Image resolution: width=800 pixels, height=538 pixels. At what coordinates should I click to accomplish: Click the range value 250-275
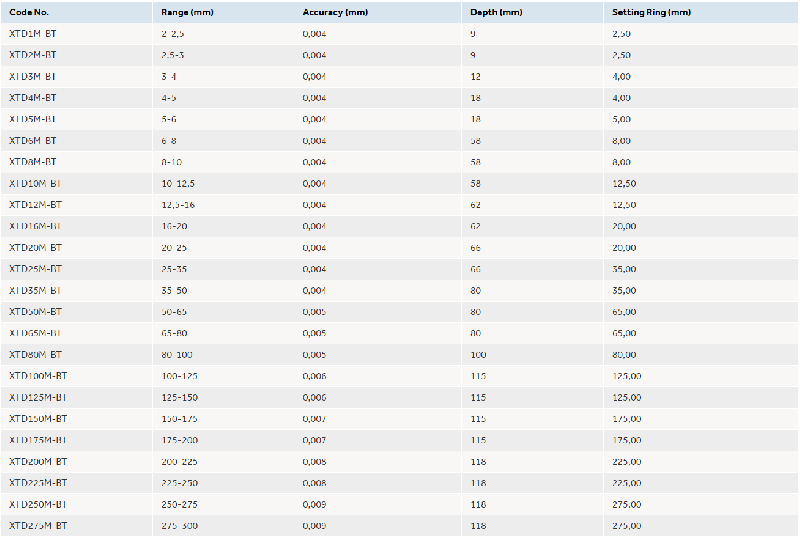coord(178,504)
